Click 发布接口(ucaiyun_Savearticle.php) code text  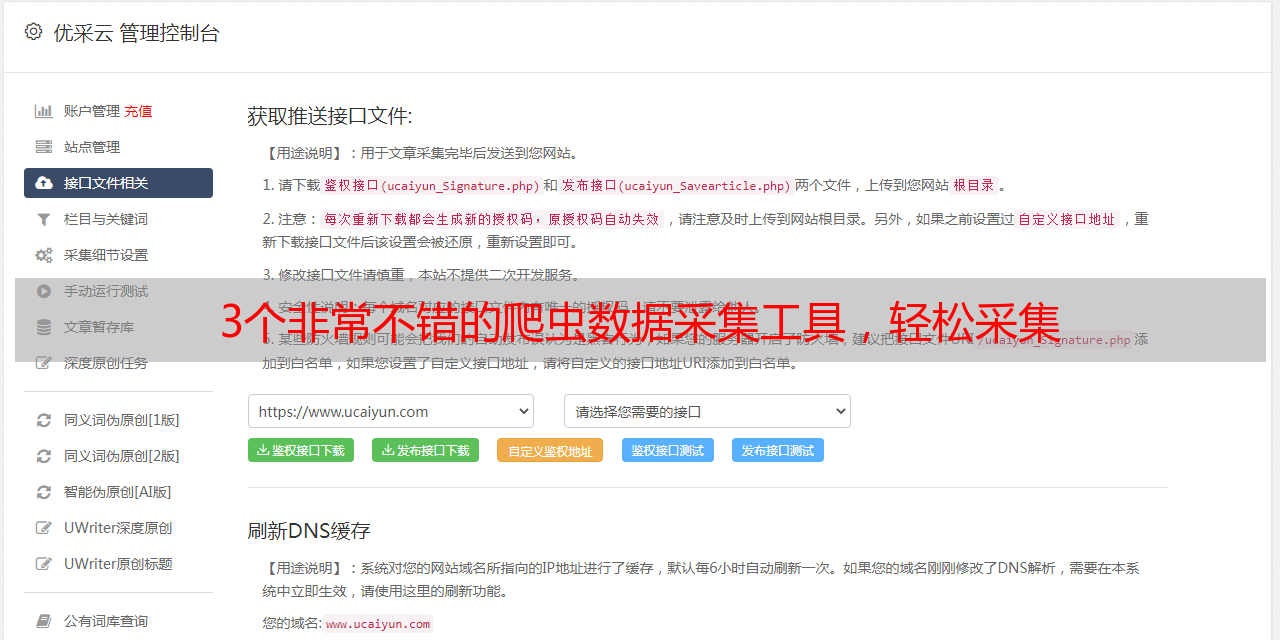coord(676,185)
